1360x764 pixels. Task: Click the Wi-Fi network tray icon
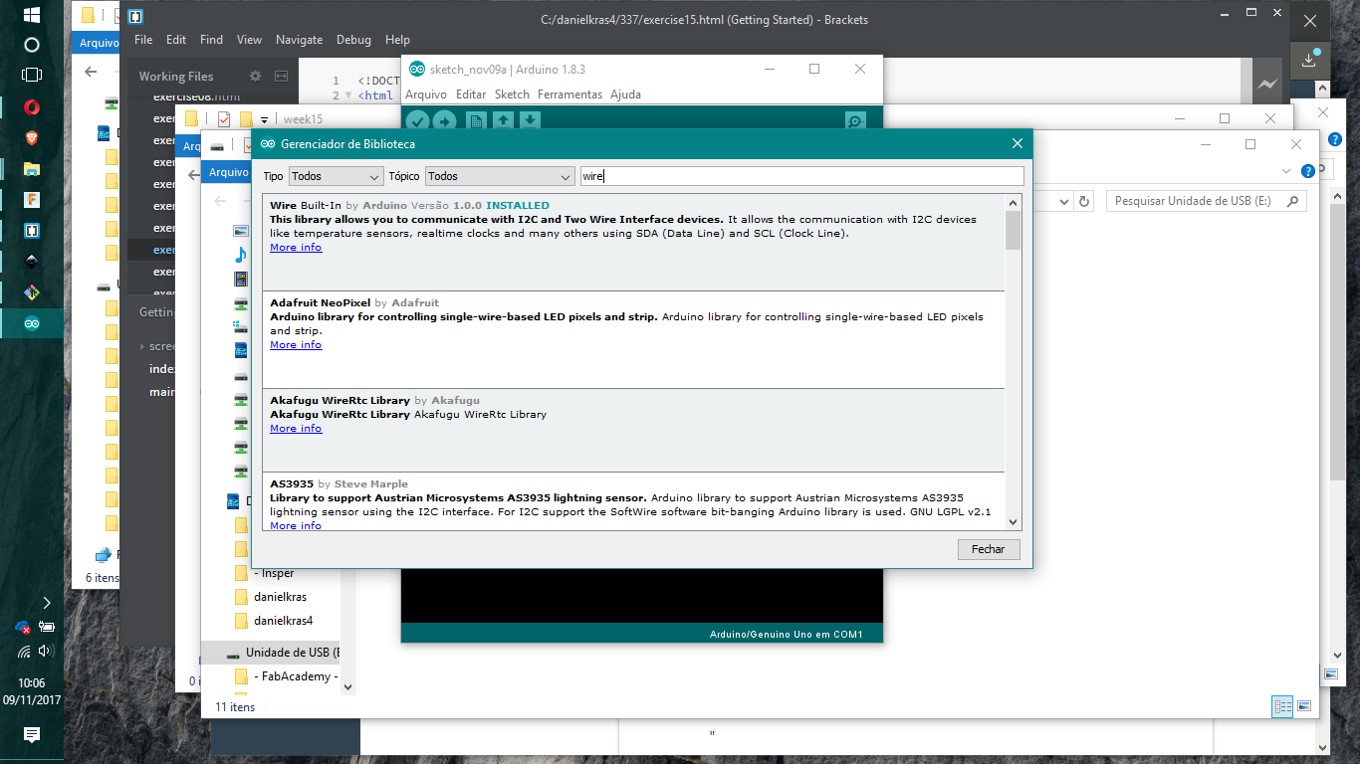(23, 651)
